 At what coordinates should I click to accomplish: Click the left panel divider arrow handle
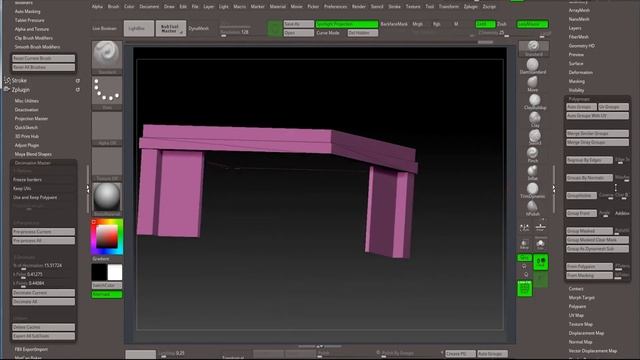tap(88, 189)
